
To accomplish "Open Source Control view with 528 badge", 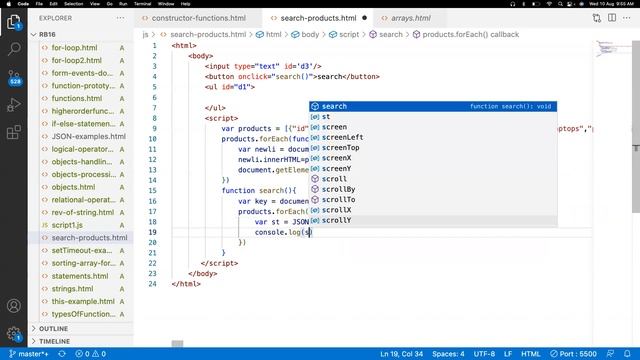I will [x=14, y=77].
